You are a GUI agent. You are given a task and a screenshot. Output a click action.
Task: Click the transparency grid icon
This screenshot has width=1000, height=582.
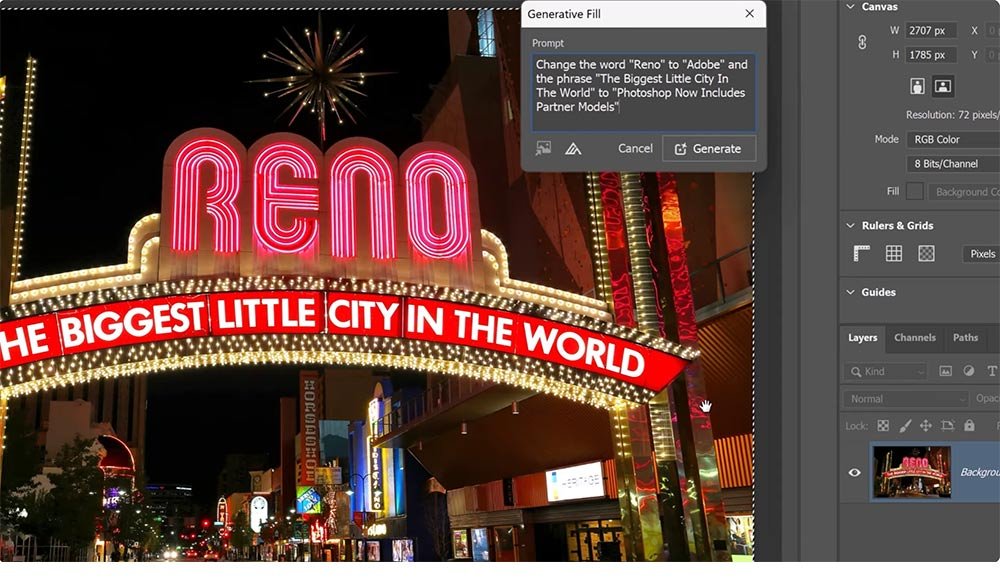(926, 254)
